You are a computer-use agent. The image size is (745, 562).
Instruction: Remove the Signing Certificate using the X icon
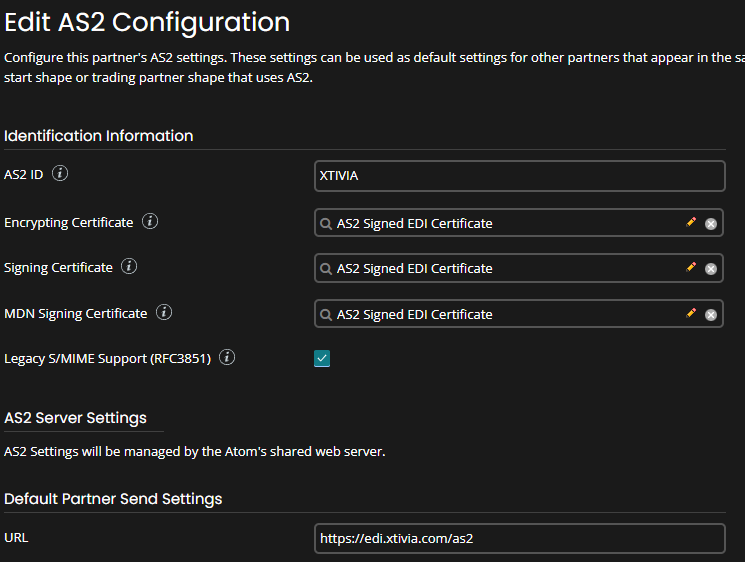click(711, 269)
